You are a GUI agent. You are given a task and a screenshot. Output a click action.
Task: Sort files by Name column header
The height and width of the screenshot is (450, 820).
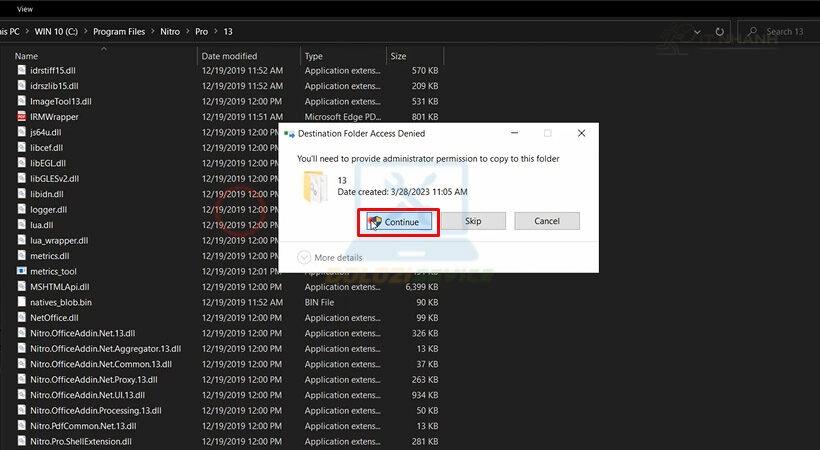point(27,56)
